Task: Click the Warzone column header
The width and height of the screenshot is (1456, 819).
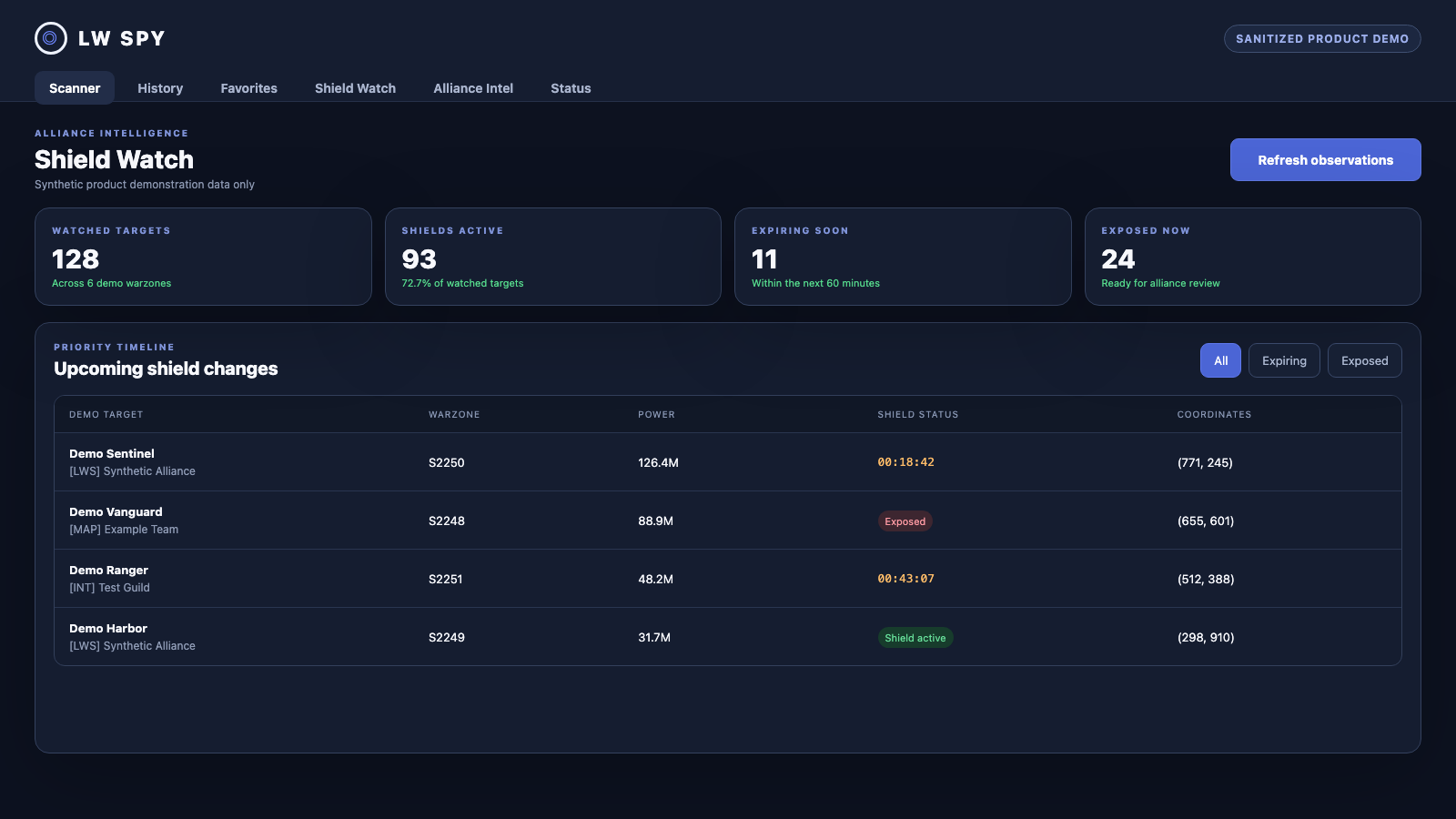Action: click(454, 415)
